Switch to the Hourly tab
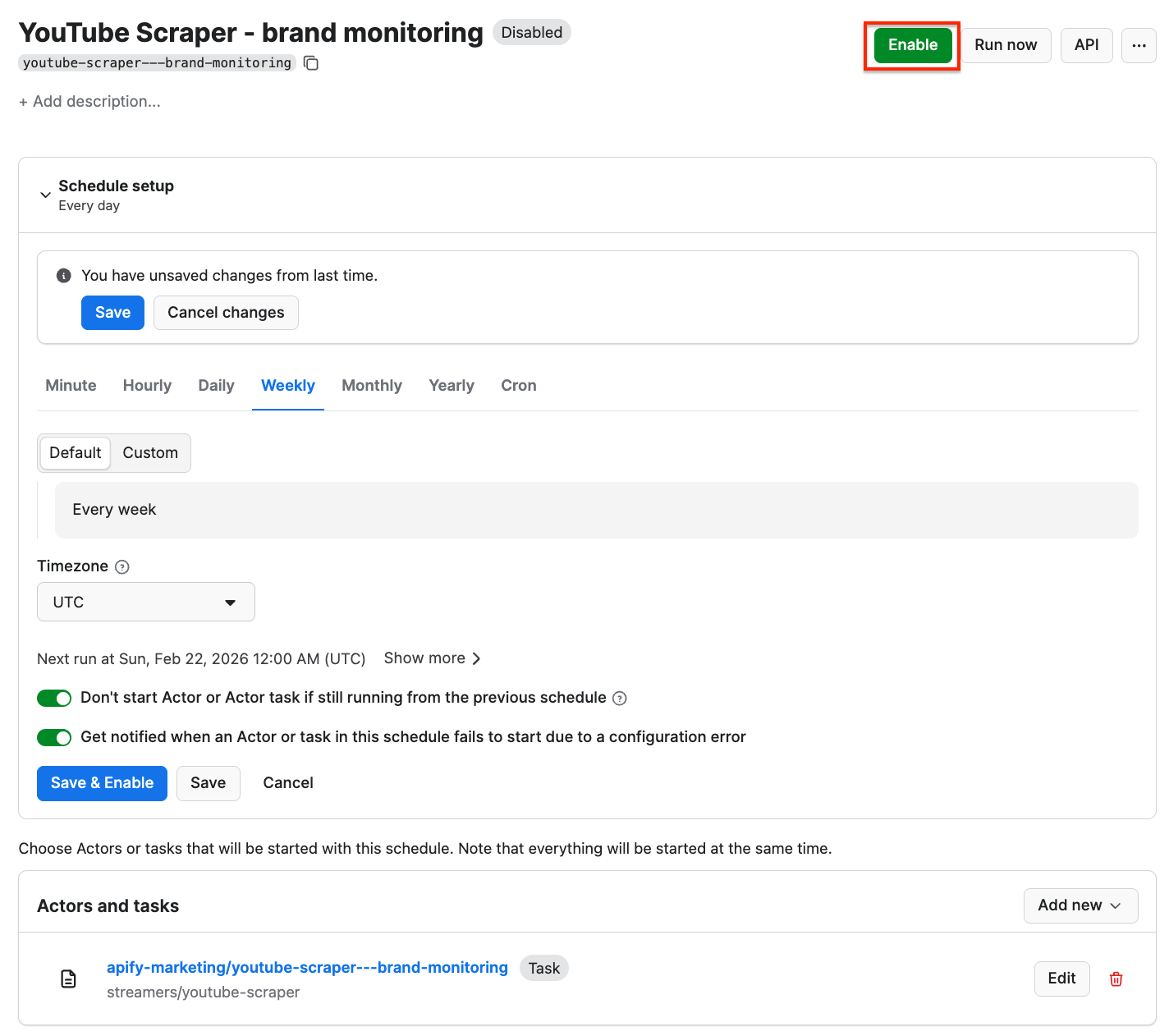This screenshot has width=1169, height=1036. click(147, 386)
